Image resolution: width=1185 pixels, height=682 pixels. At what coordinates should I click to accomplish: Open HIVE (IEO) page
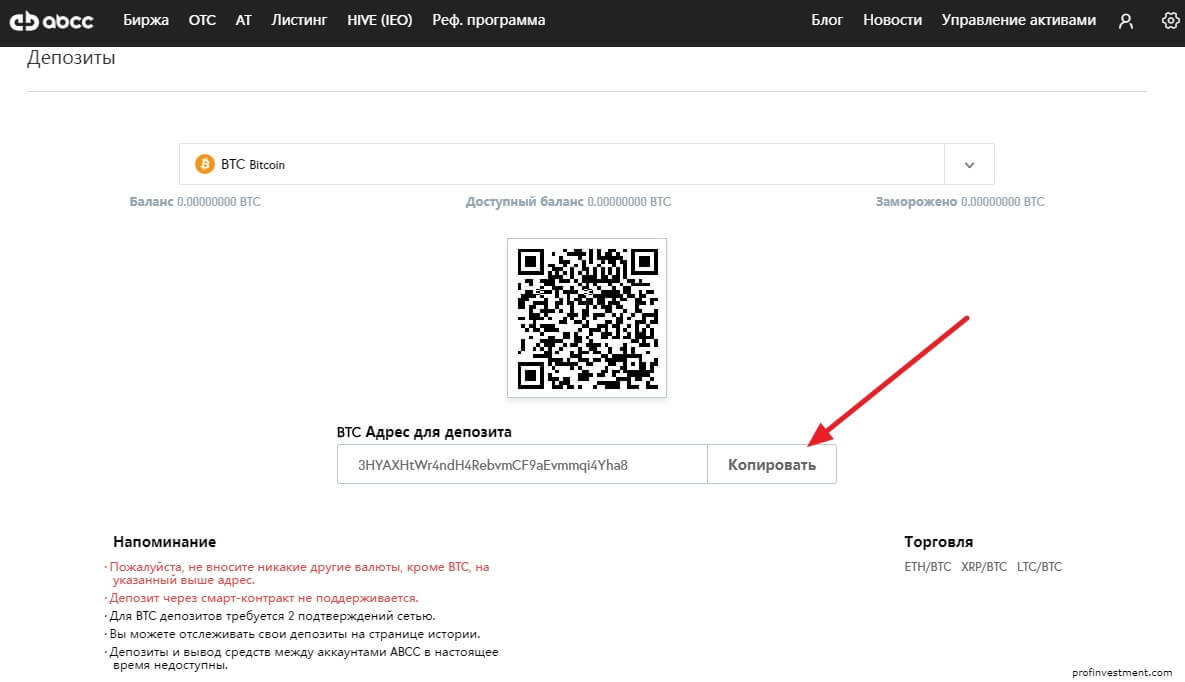[379, 20]
